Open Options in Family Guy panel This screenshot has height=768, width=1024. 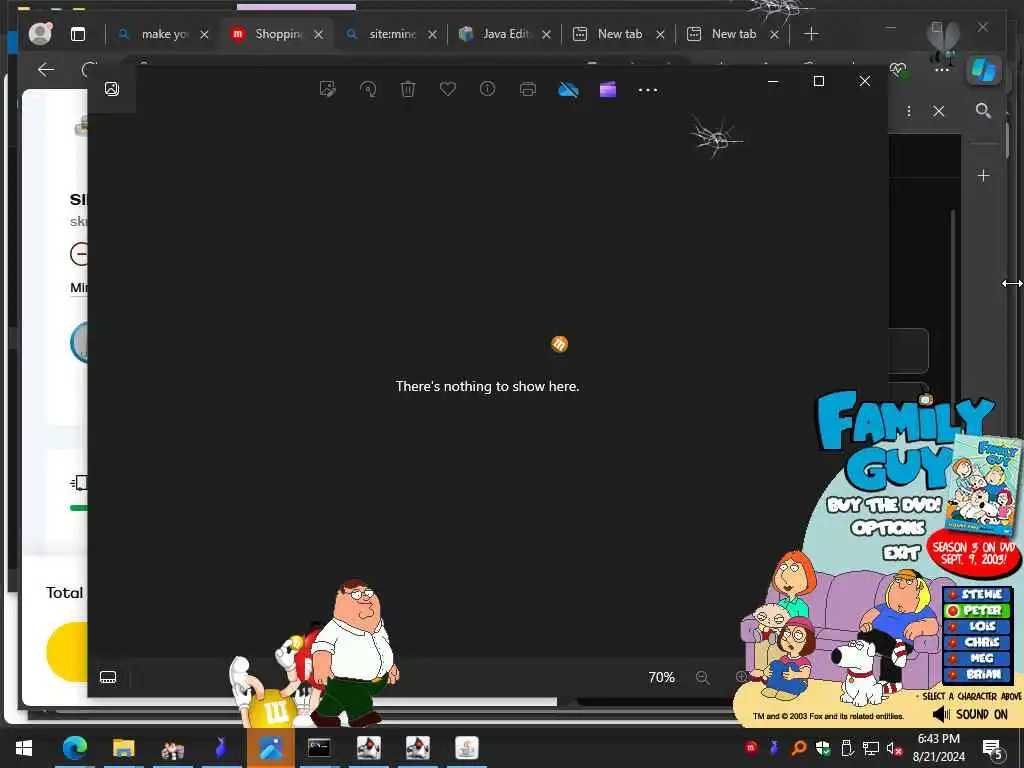coord(888,528)
